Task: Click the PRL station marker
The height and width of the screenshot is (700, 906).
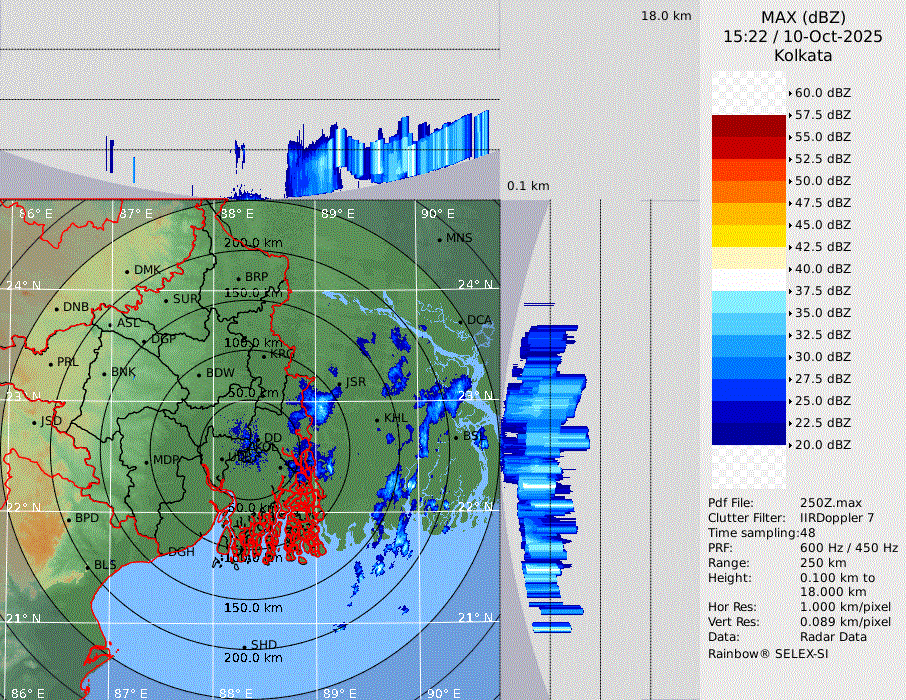Action: (x=50, y=363)
